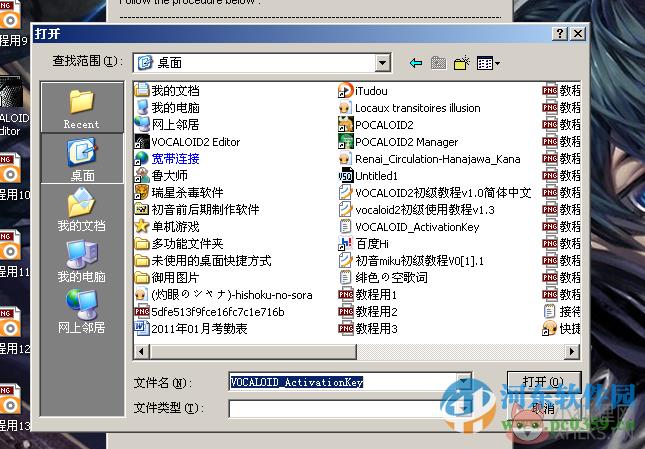The width and height of the screenshot is (645, 449).
Task: Select 初音miku初级教程V0[1].1 file
Action: tap(411, 261)
